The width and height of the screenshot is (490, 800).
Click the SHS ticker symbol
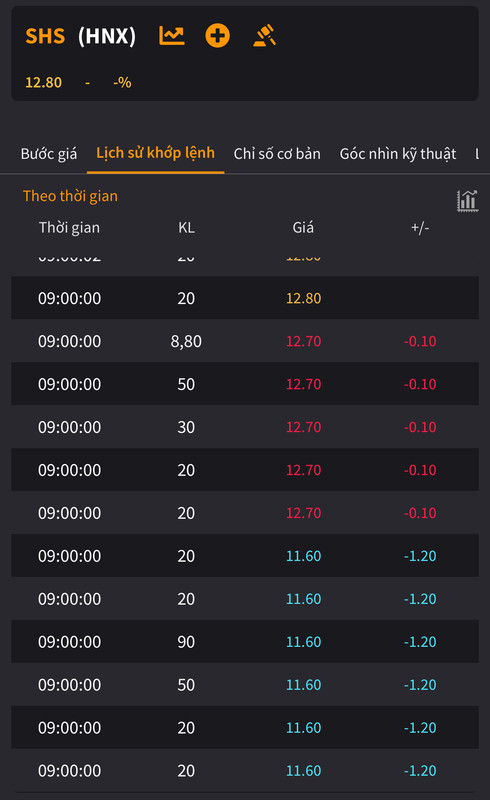pyautogui.click(x=45, y=36)
